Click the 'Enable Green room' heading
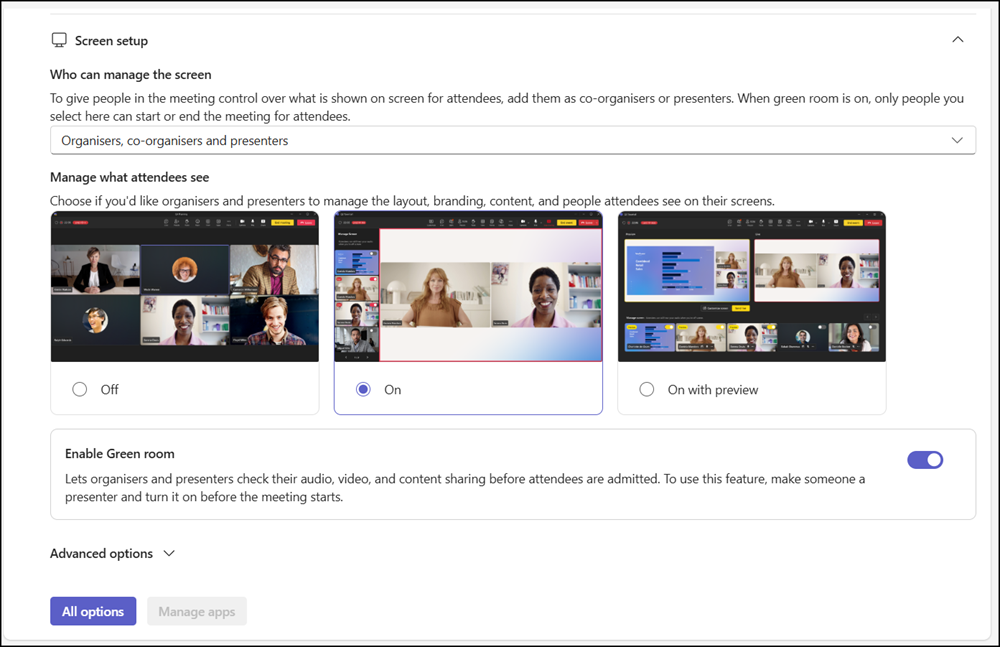The image size is (1000, 647). [119, 454]
